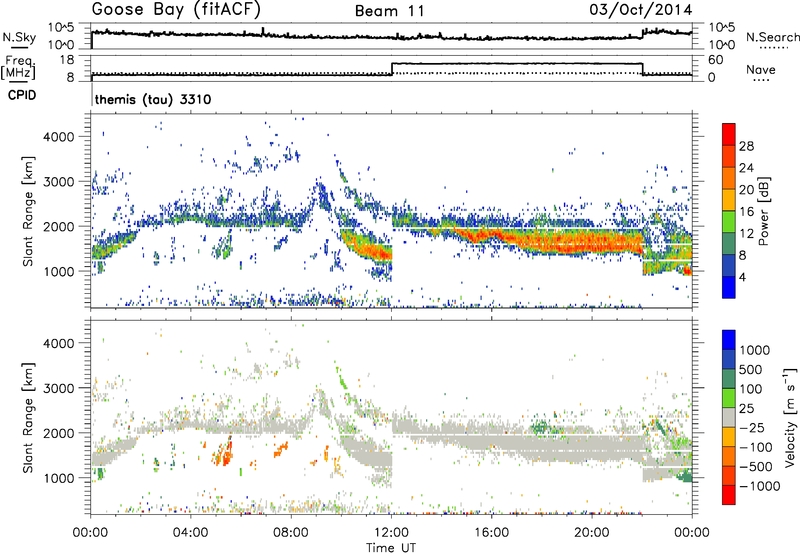Click the date '03/Oct/2014'
This screenshot has width=800, height=554.
tap(641, 10)
